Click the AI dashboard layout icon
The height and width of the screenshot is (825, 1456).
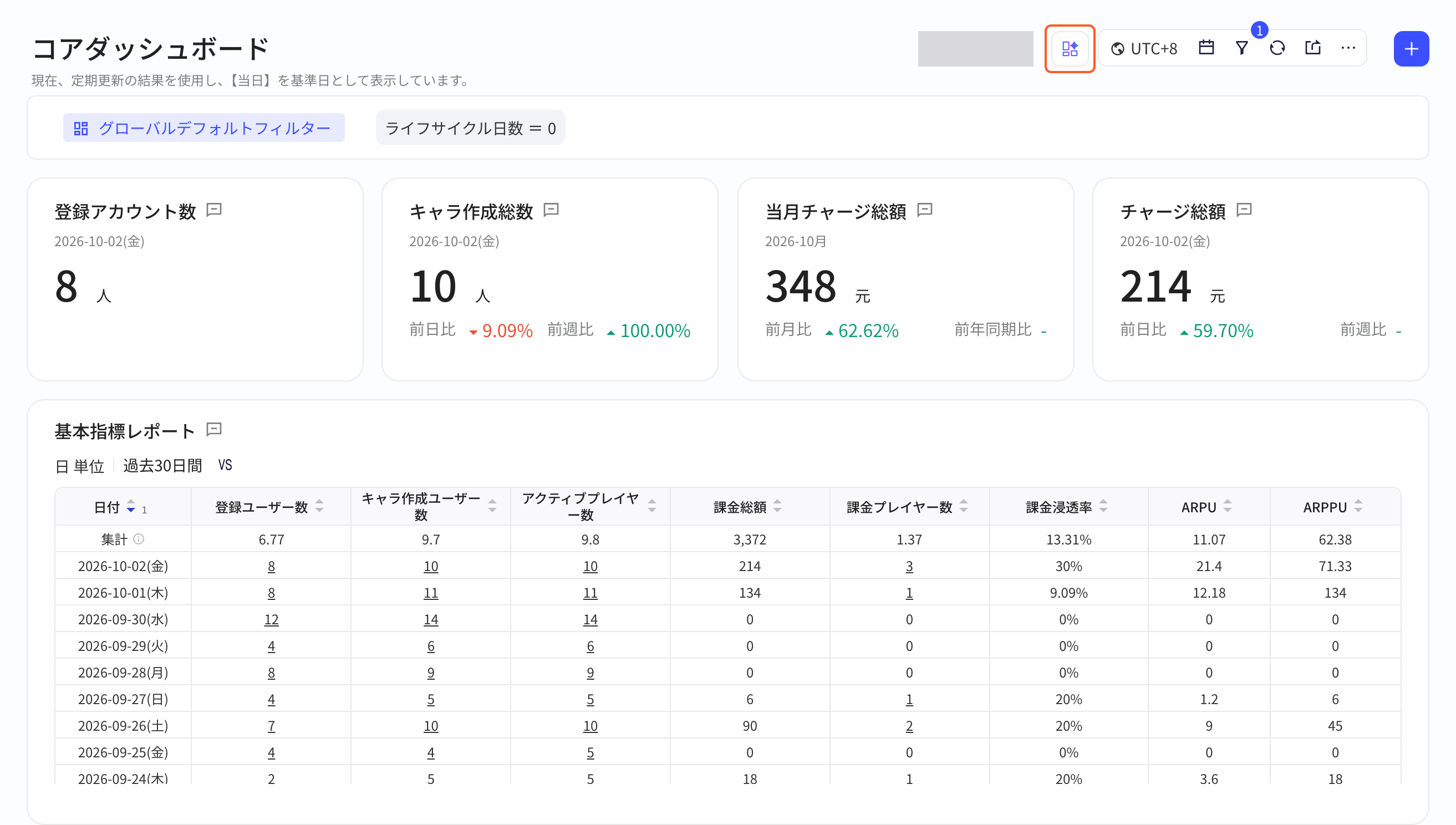pos(1069,49)
